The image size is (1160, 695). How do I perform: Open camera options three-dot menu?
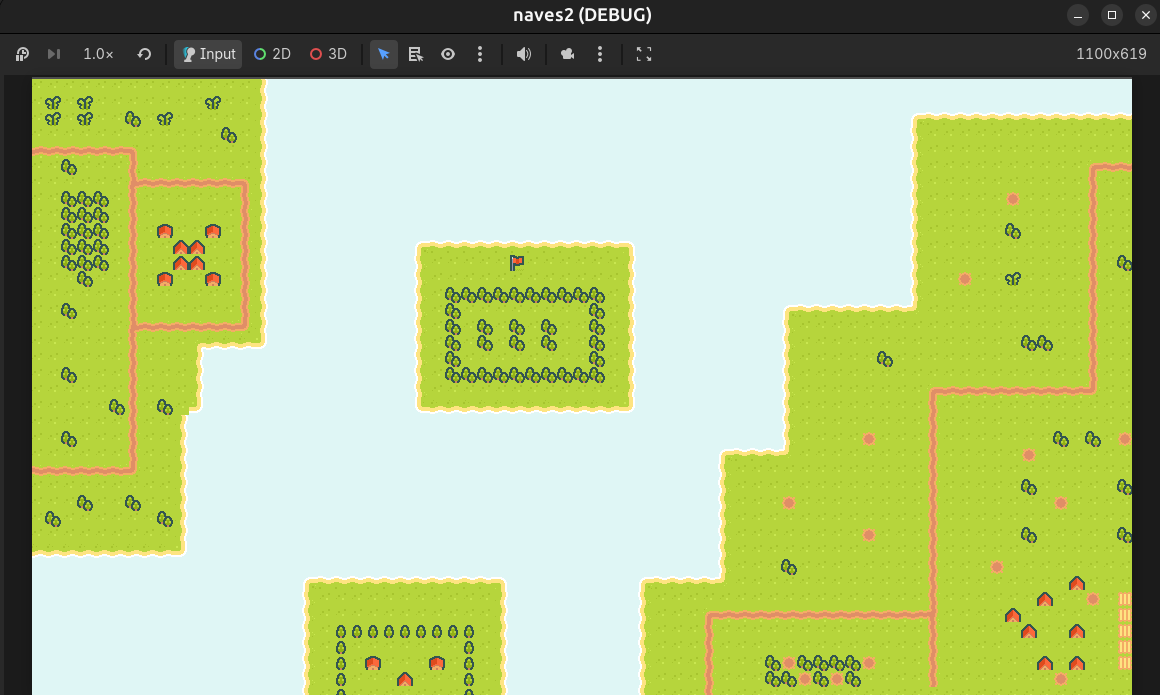[600, 54]
